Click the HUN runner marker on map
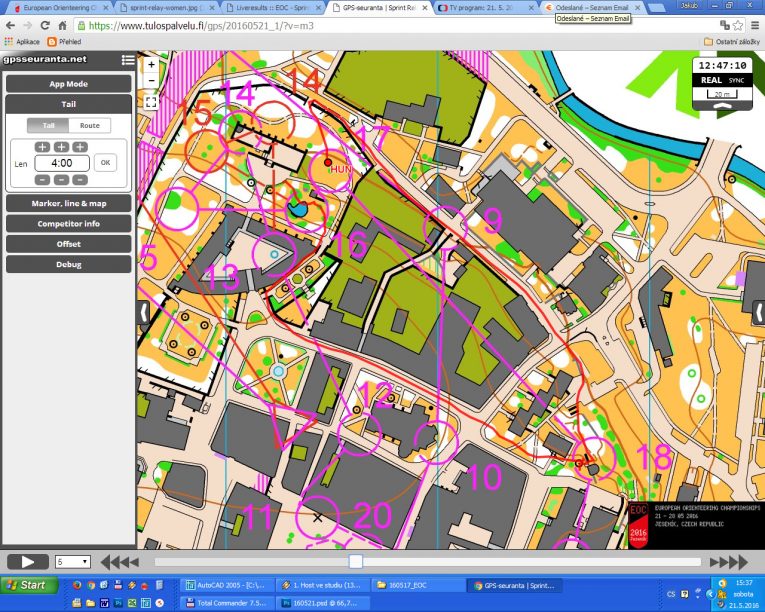This screenshot has height=612, width=765. click(328, 163)
